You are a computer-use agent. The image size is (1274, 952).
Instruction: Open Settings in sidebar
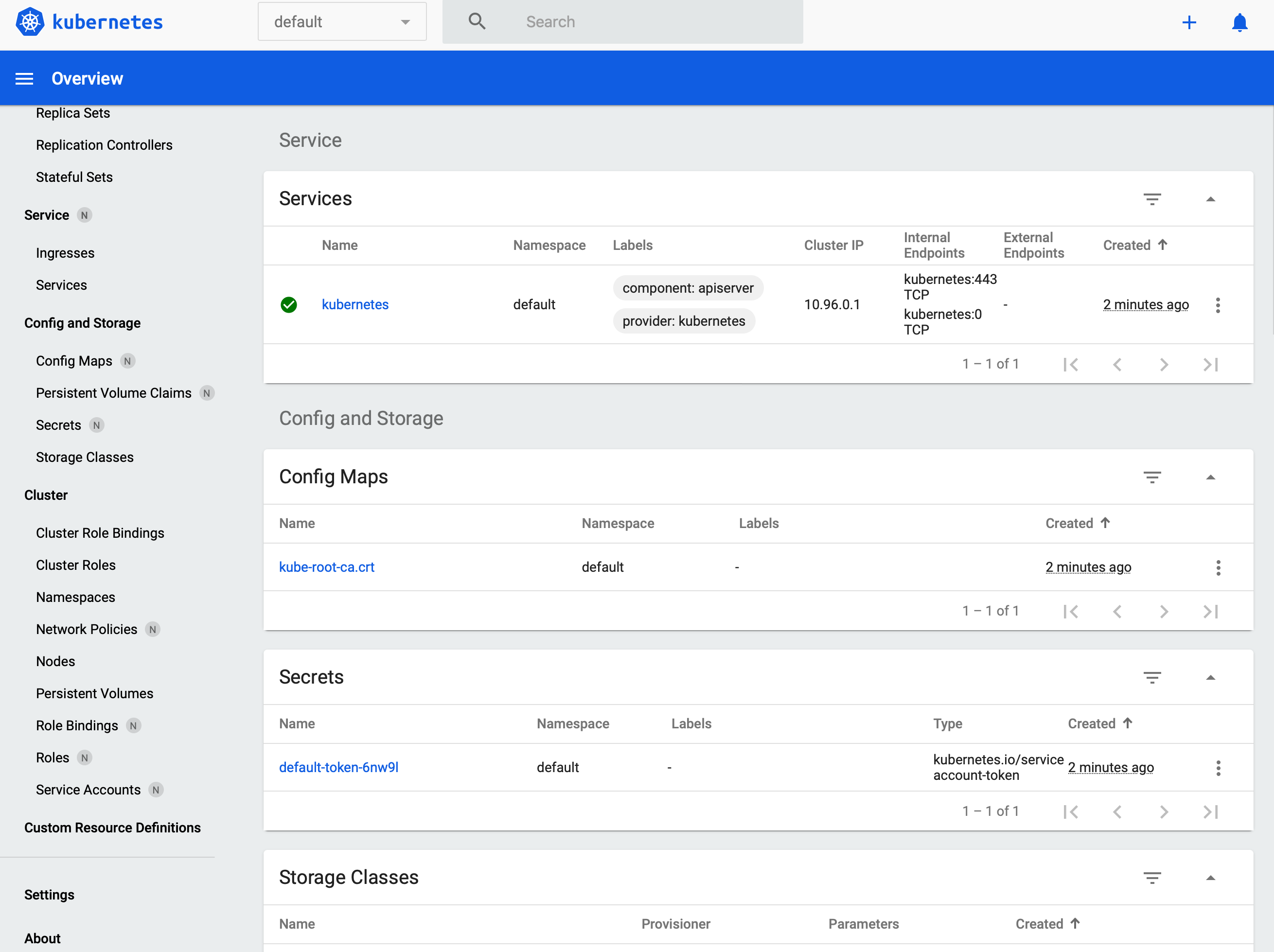49,896
